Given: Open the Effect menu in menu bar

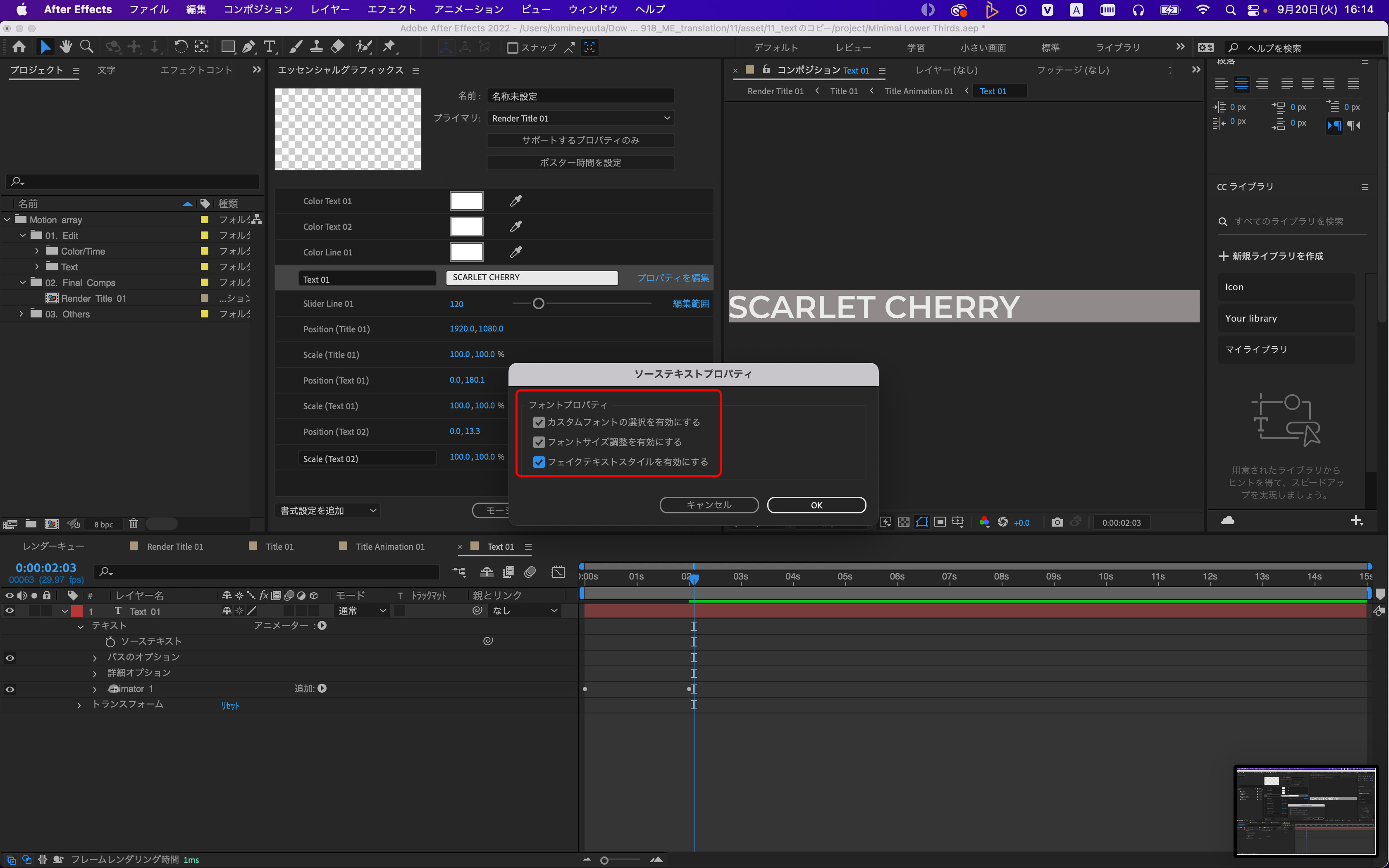Looking at the screenshot, I should 391,9.
